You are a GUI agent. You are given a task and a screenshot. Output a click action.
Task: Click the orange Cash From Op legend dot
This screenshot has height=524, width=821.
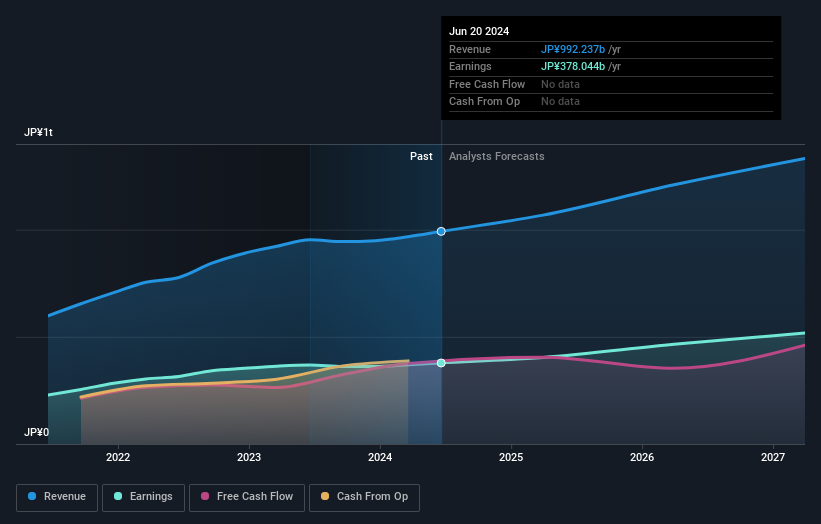(x=325, y=496)
